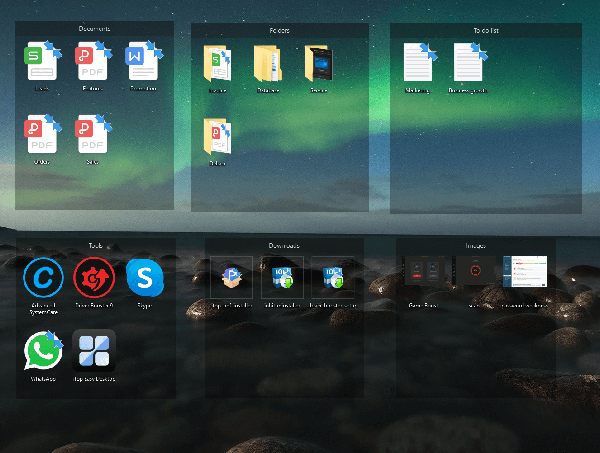Viewport: 600px width, 453px height.
Task: Open the Game Boost image thumbnail
Action: point(423,271)
